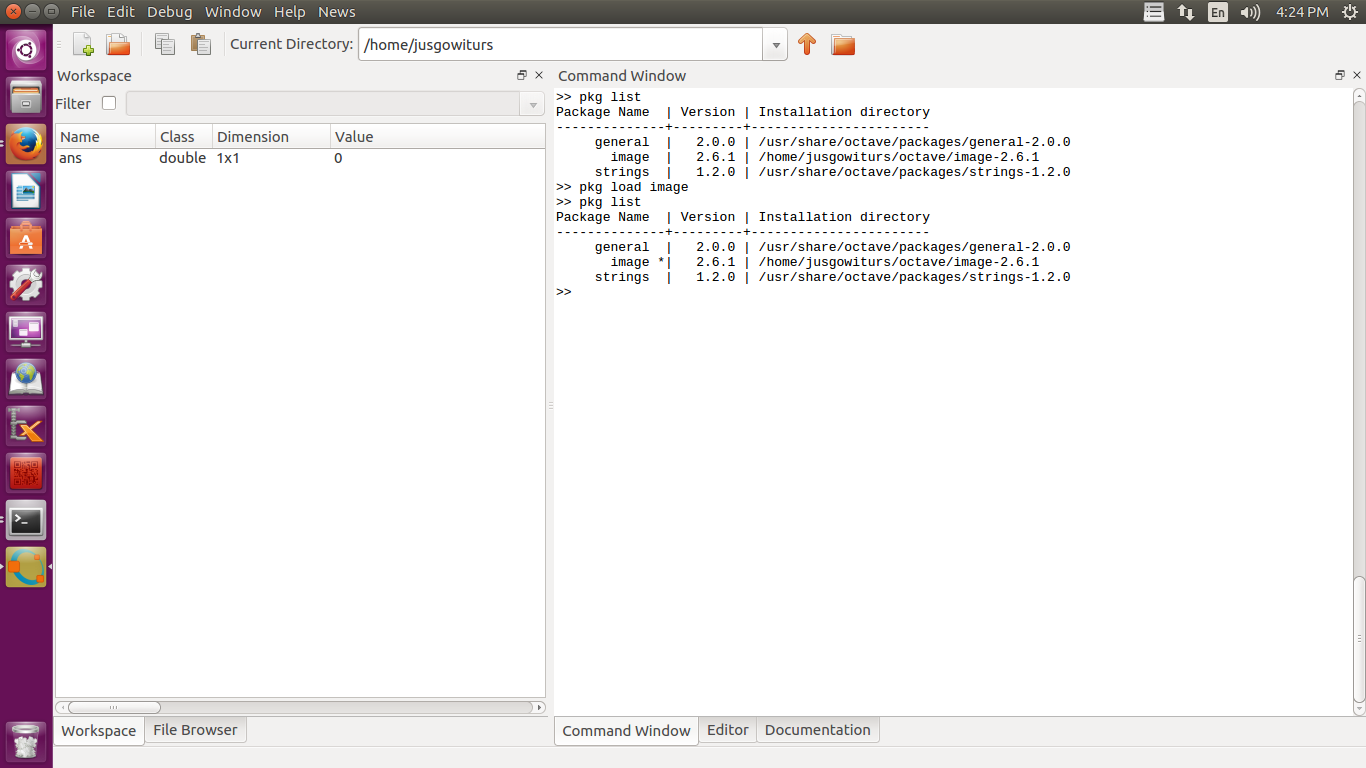
Task: Expand the Current Directory dropdown arrow
Action: (776, 45)
